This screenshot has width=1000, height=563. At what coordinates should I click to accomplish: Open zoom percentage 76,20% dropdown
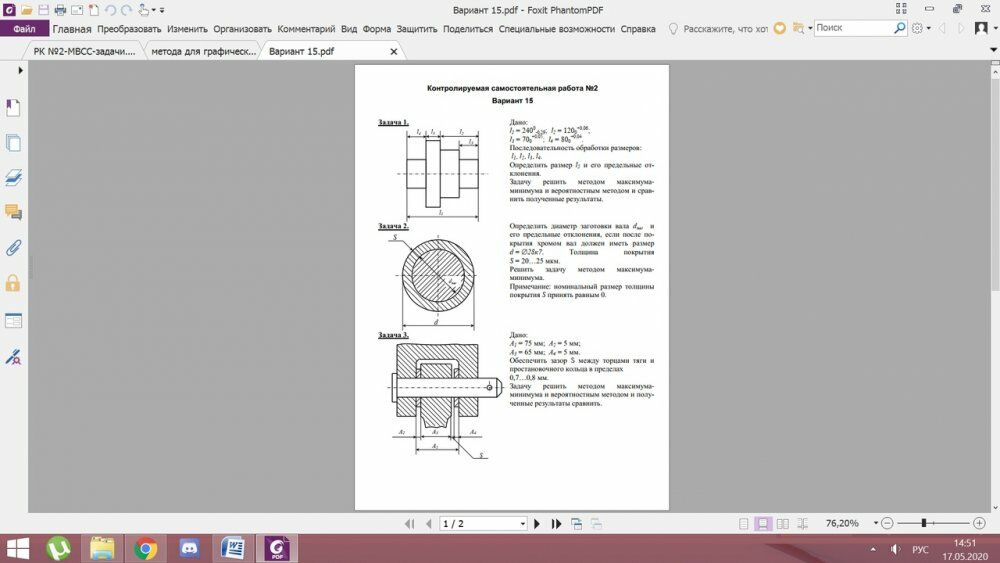tap(876, 523)
